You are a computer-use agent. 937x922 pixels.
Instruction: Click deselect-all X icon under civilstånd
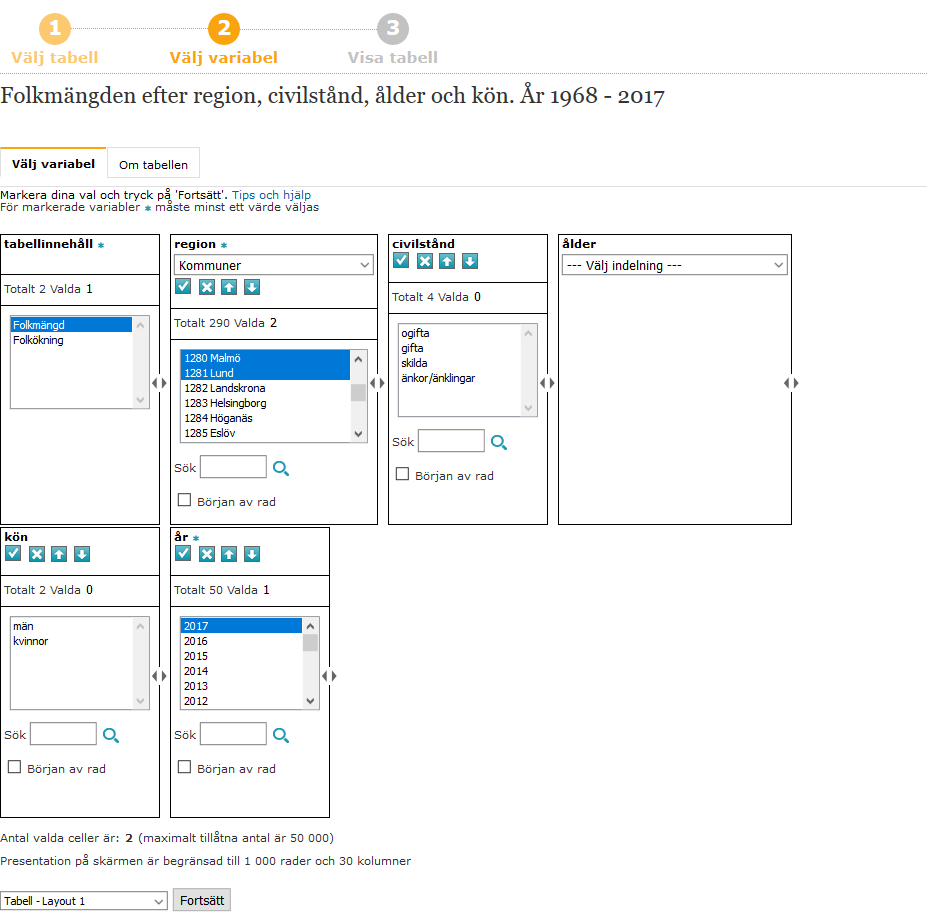coord(425,261)
